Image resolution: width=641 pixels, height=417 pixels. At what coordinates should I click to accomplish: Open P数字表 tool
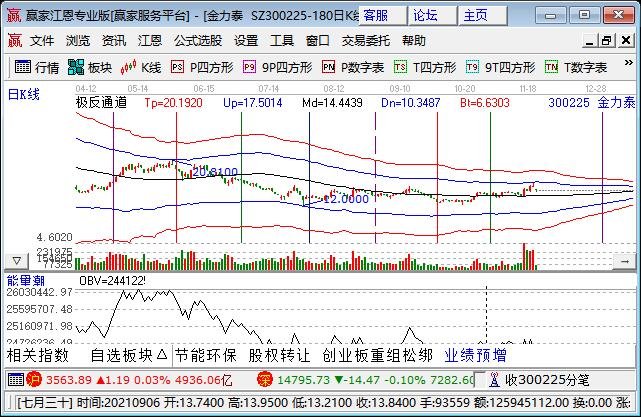[353, 67]
